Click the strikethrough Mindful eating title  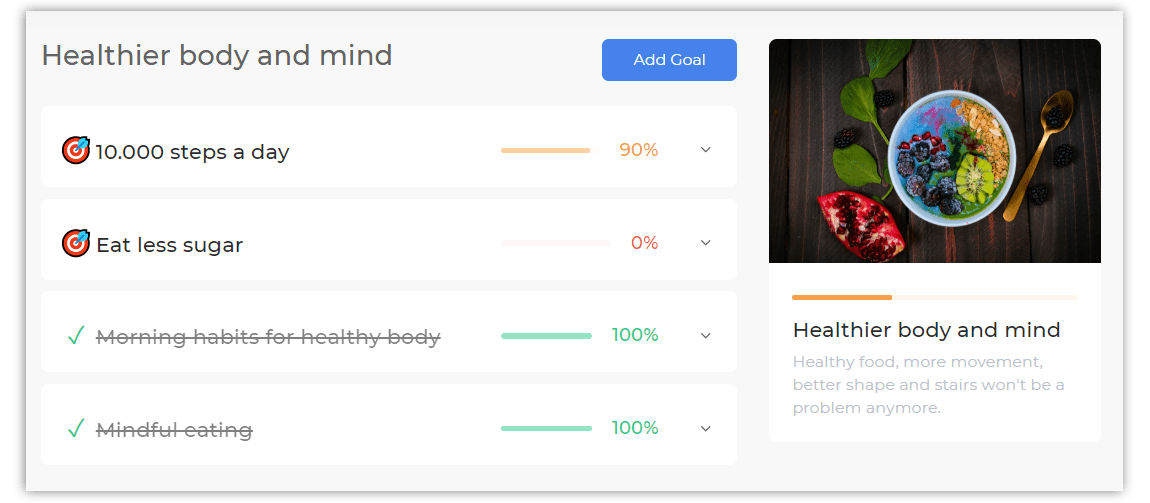pyautogui.click(x=175, y=430)
